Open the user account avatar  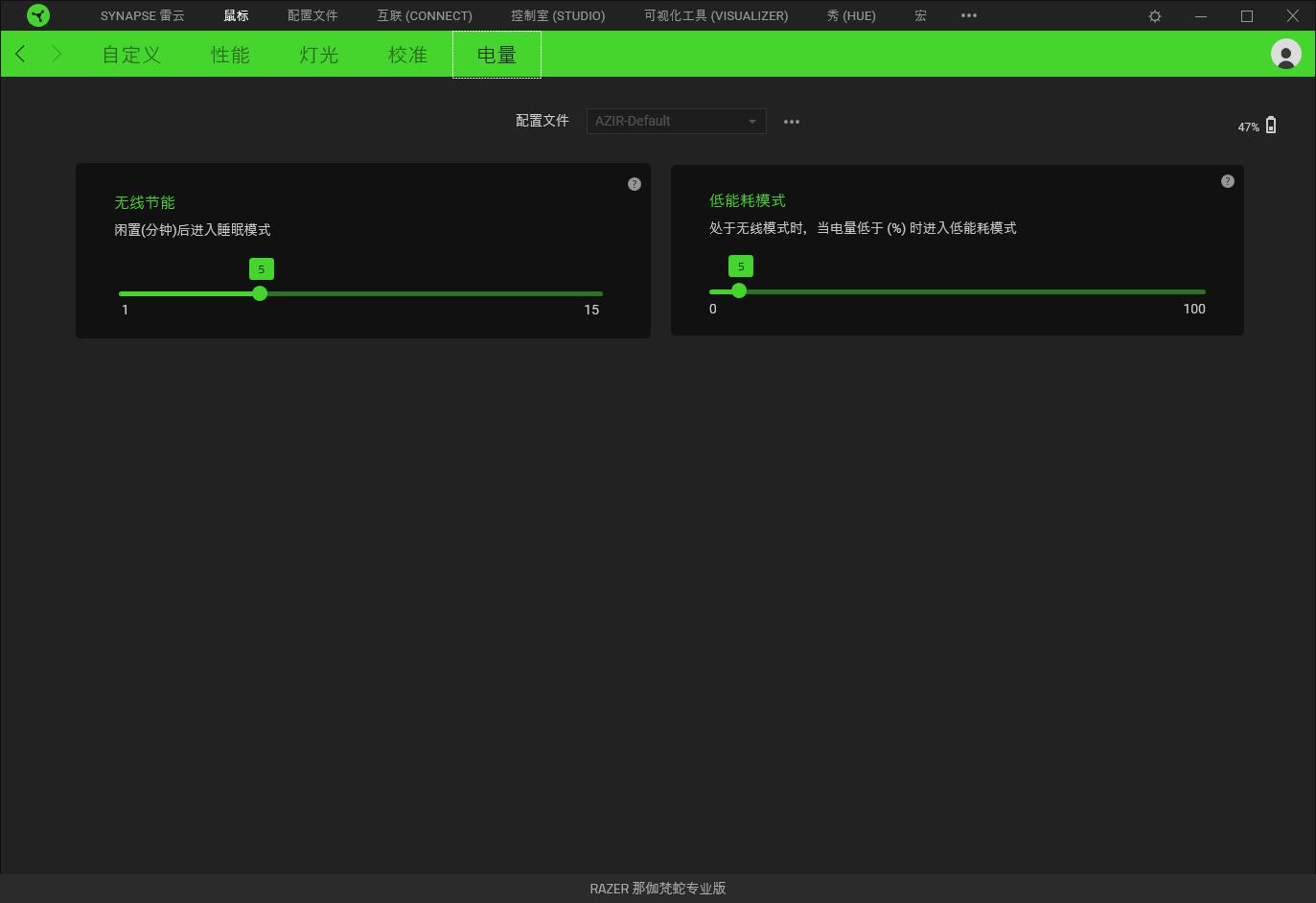pos(1286,54)
